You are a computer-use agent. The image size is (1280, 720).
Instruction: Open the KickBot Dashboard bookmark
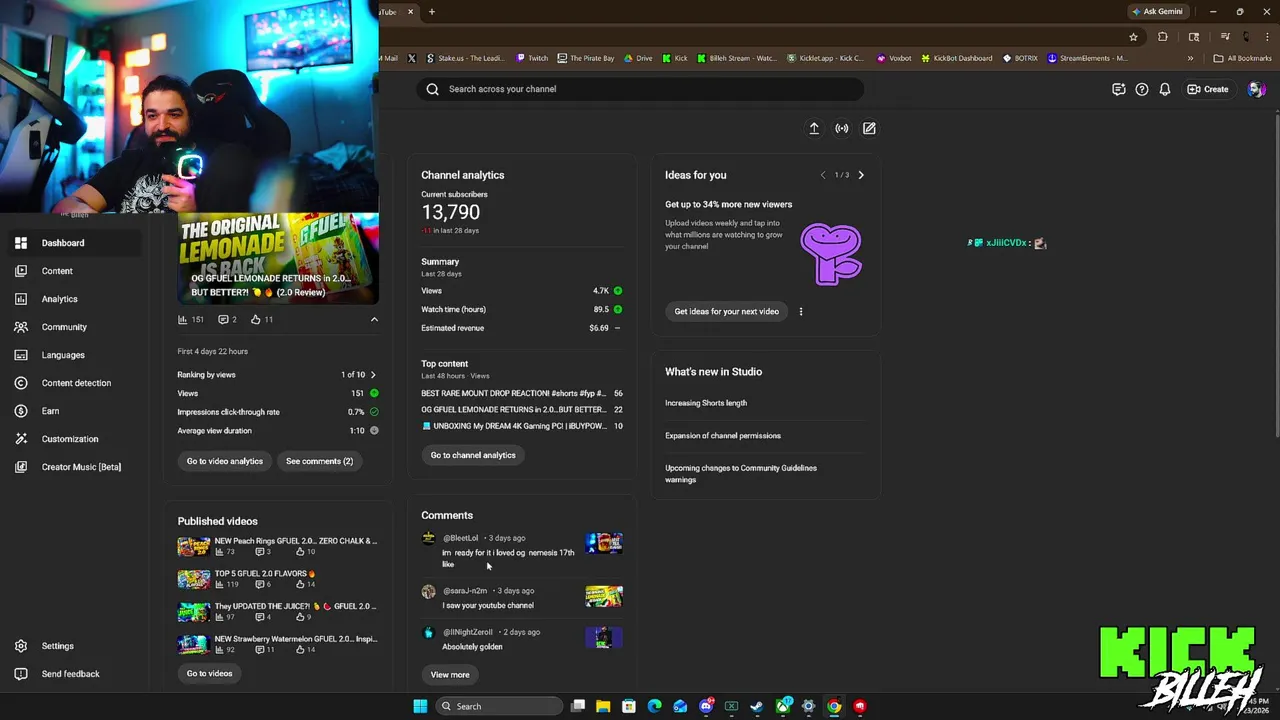(956, 58)
